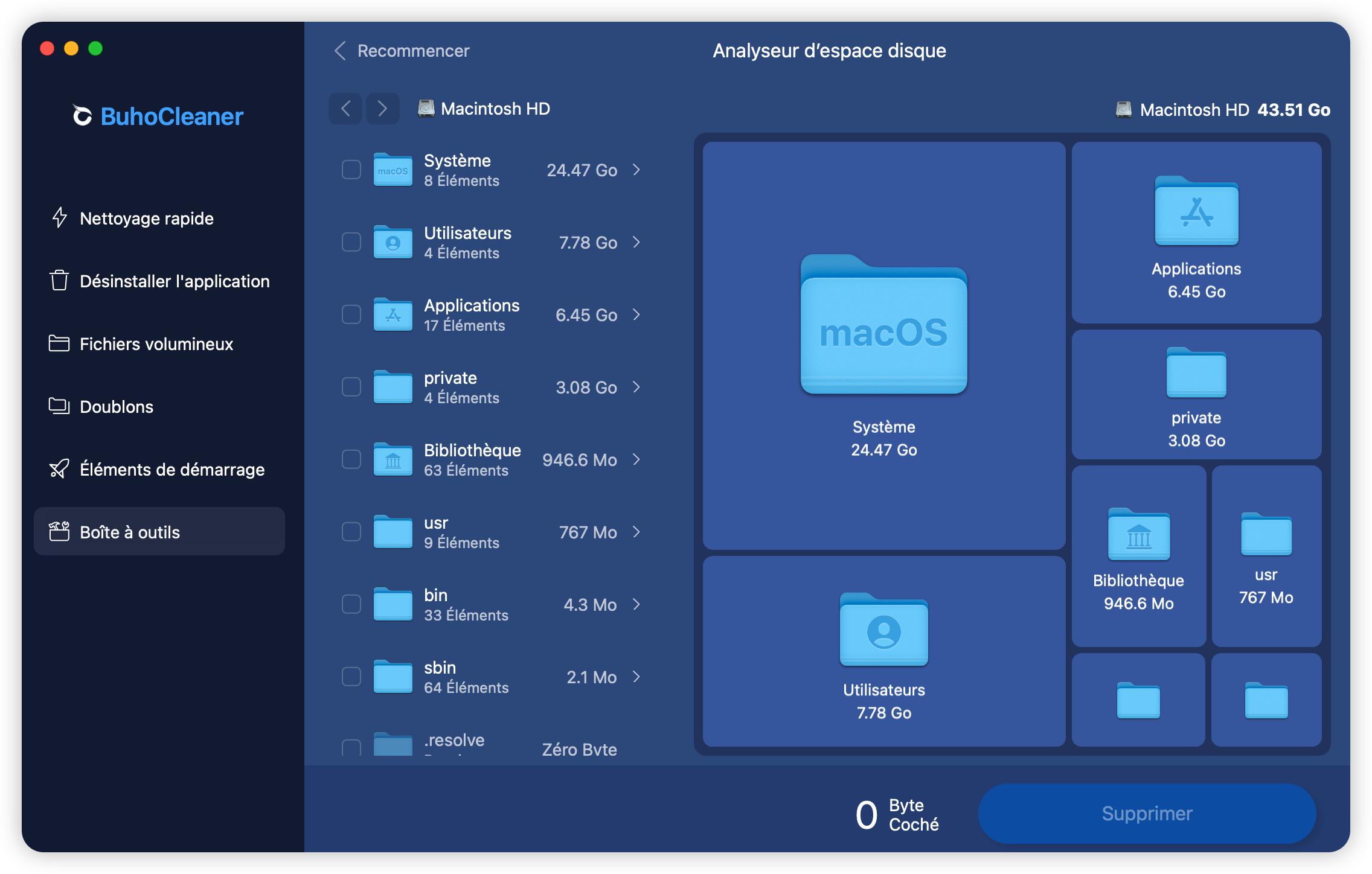Image resolution: width=1372 pixels, height=874 pixels.
Task: Check the Utilisateurs checkbox
Action: [x=351, y=242]
